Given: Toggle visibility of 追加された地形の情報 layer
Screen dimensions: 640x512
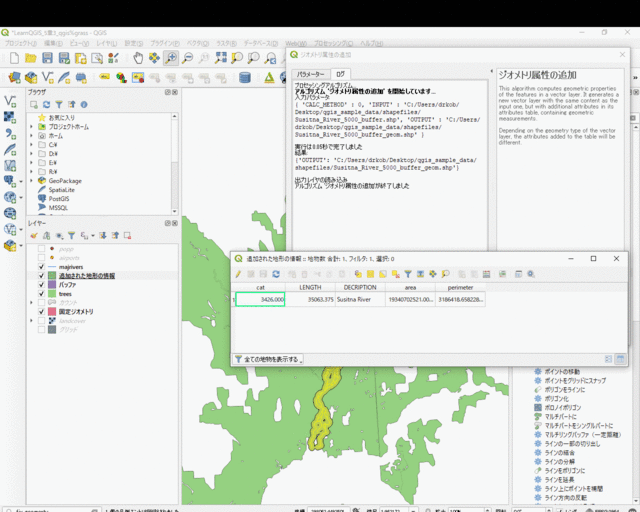Looking at the screenshot, I should pyautogui.click(x=41, y=276).
